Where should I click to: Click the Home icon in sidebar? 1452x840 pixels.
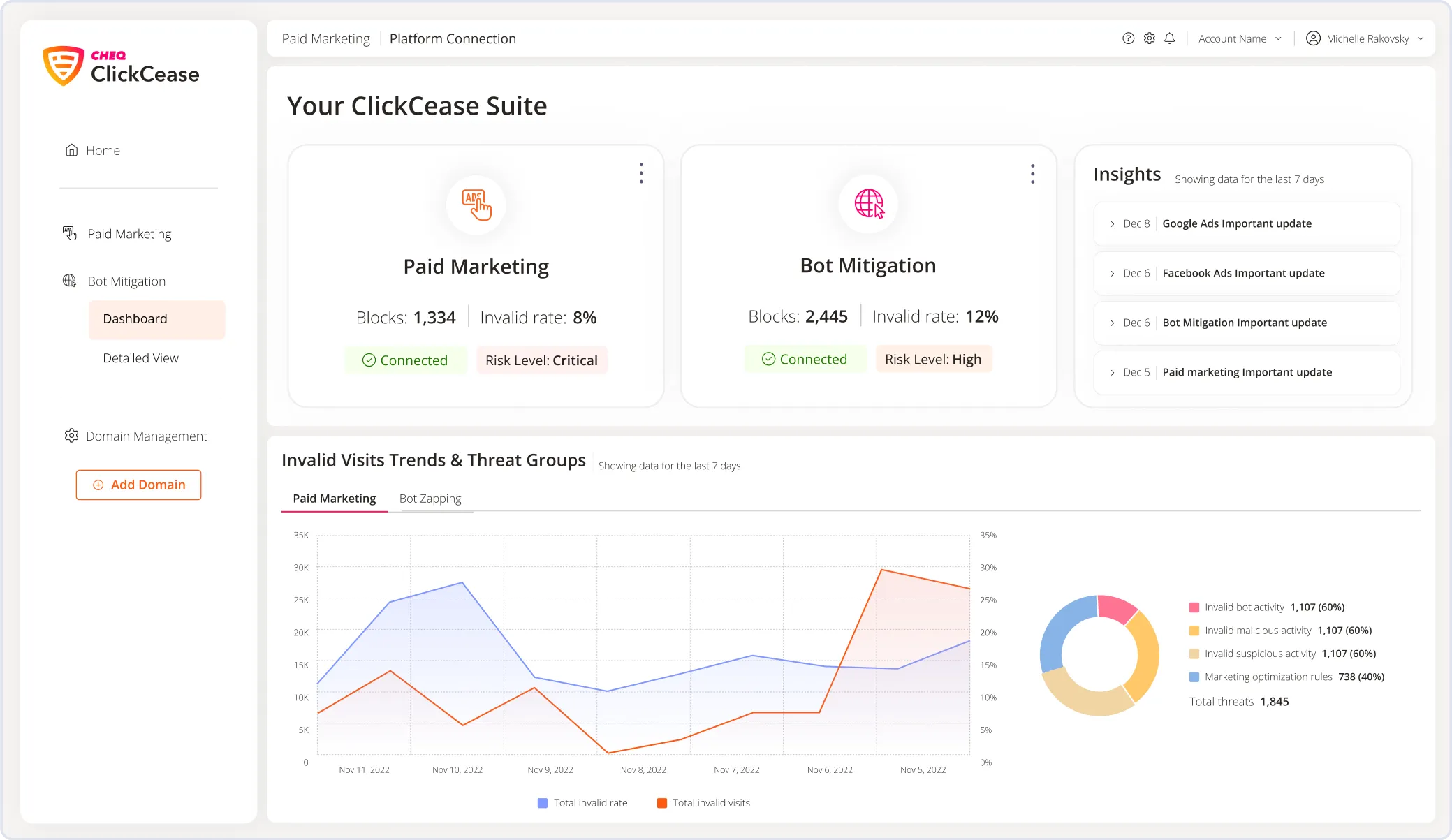71,150
